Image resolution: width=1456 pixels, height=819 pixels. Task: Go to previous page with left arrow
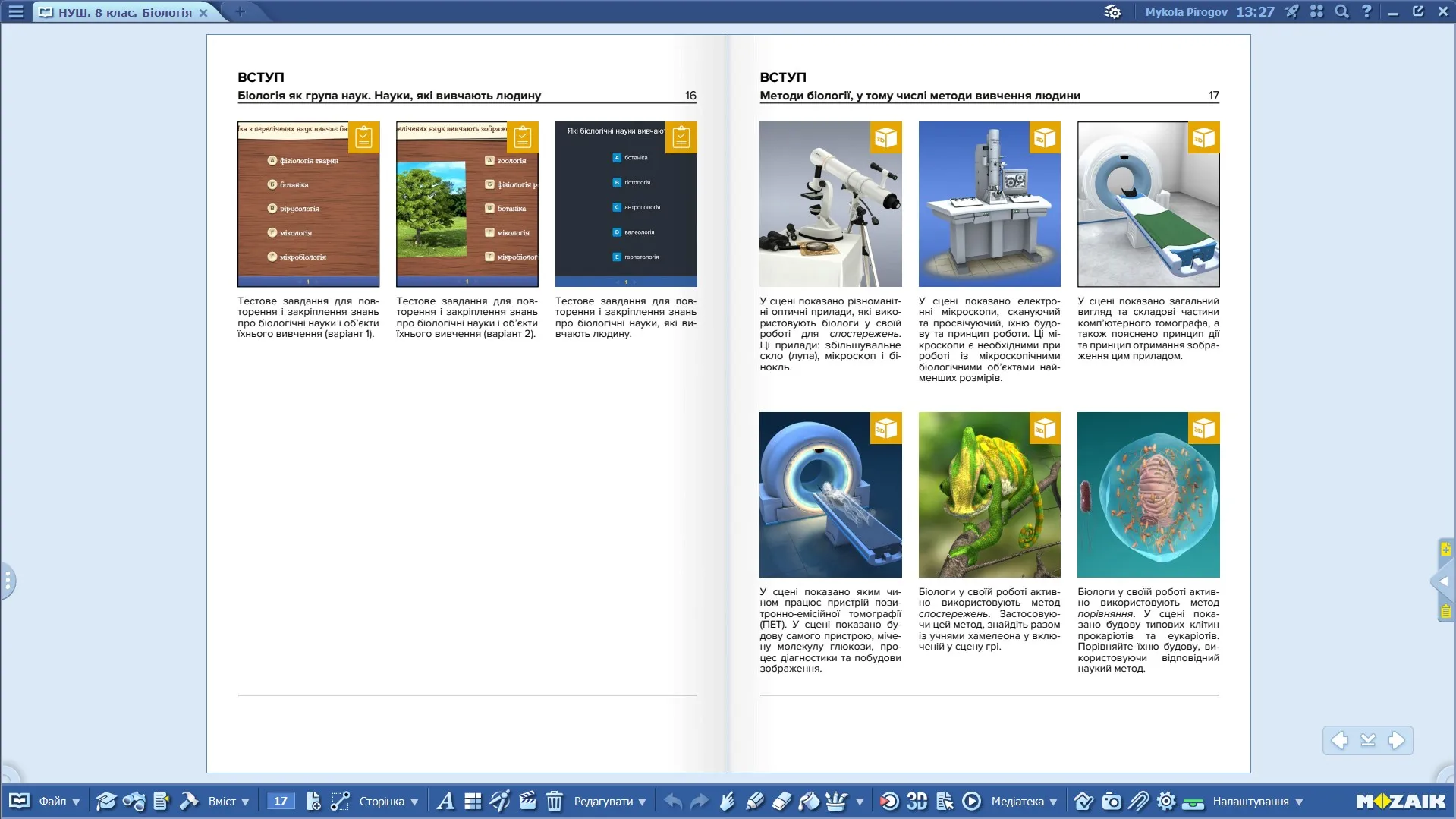[x=1340, y=740]
